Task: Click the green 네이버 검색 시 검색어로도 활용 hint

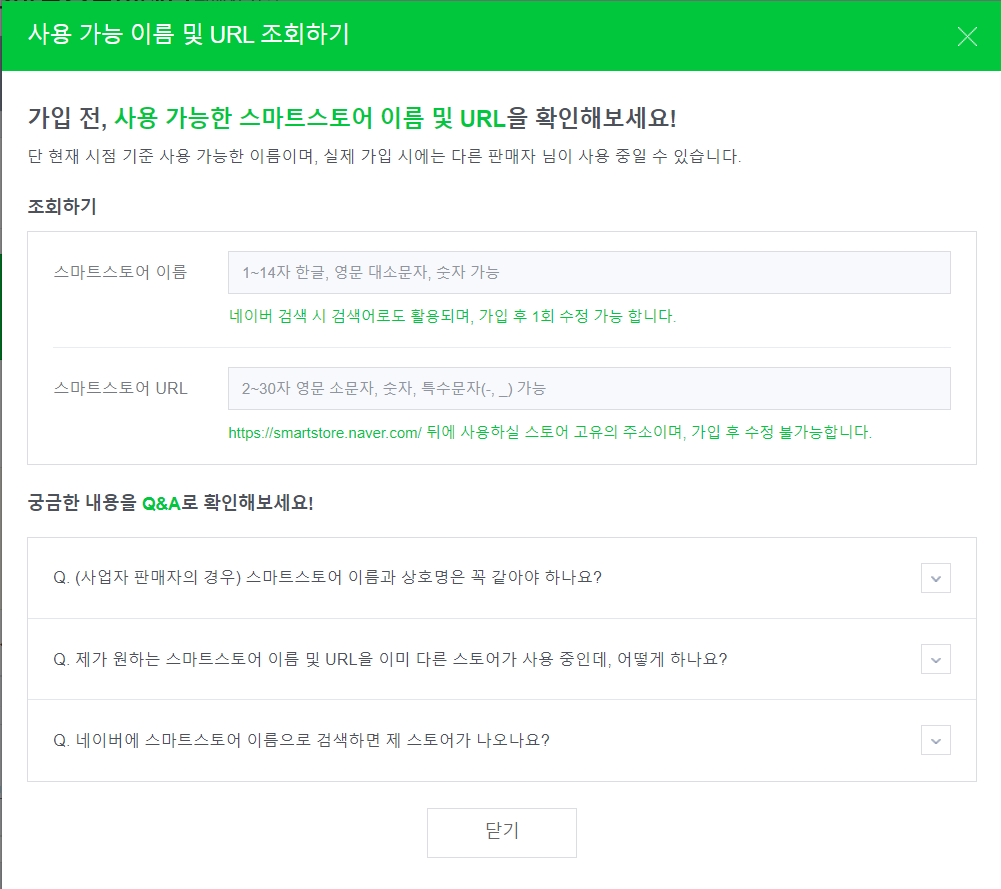Action: coord(452,316)
